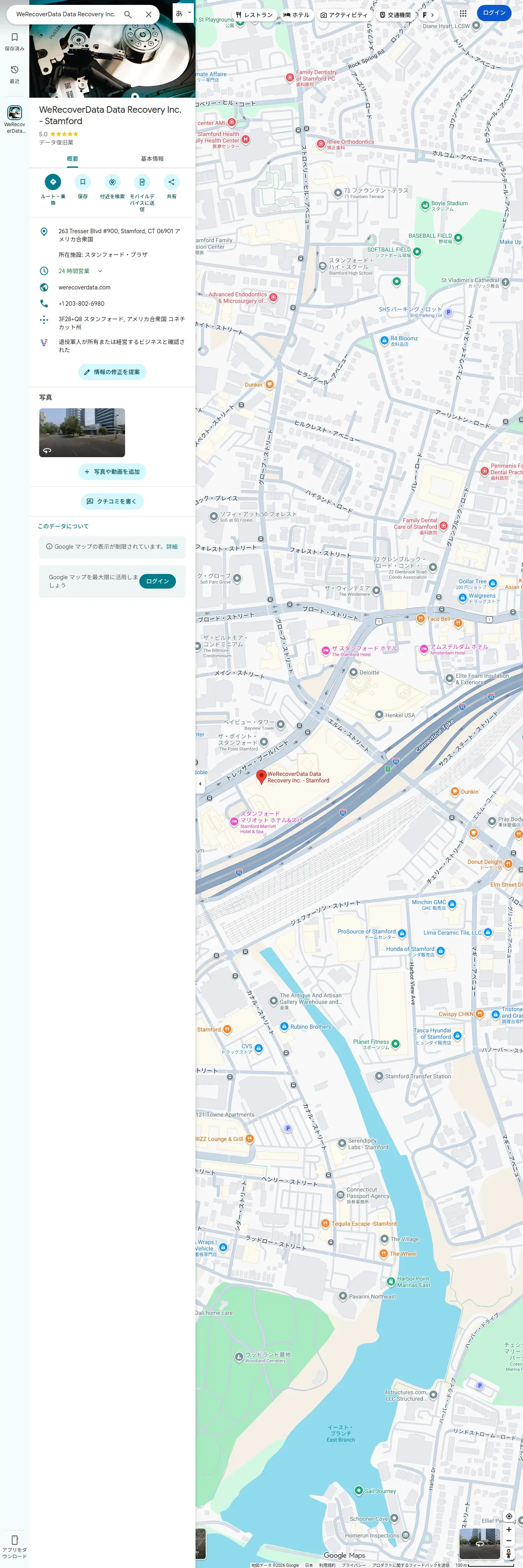
Task: Click the search magnifier icon
Action: coord(128,14)
